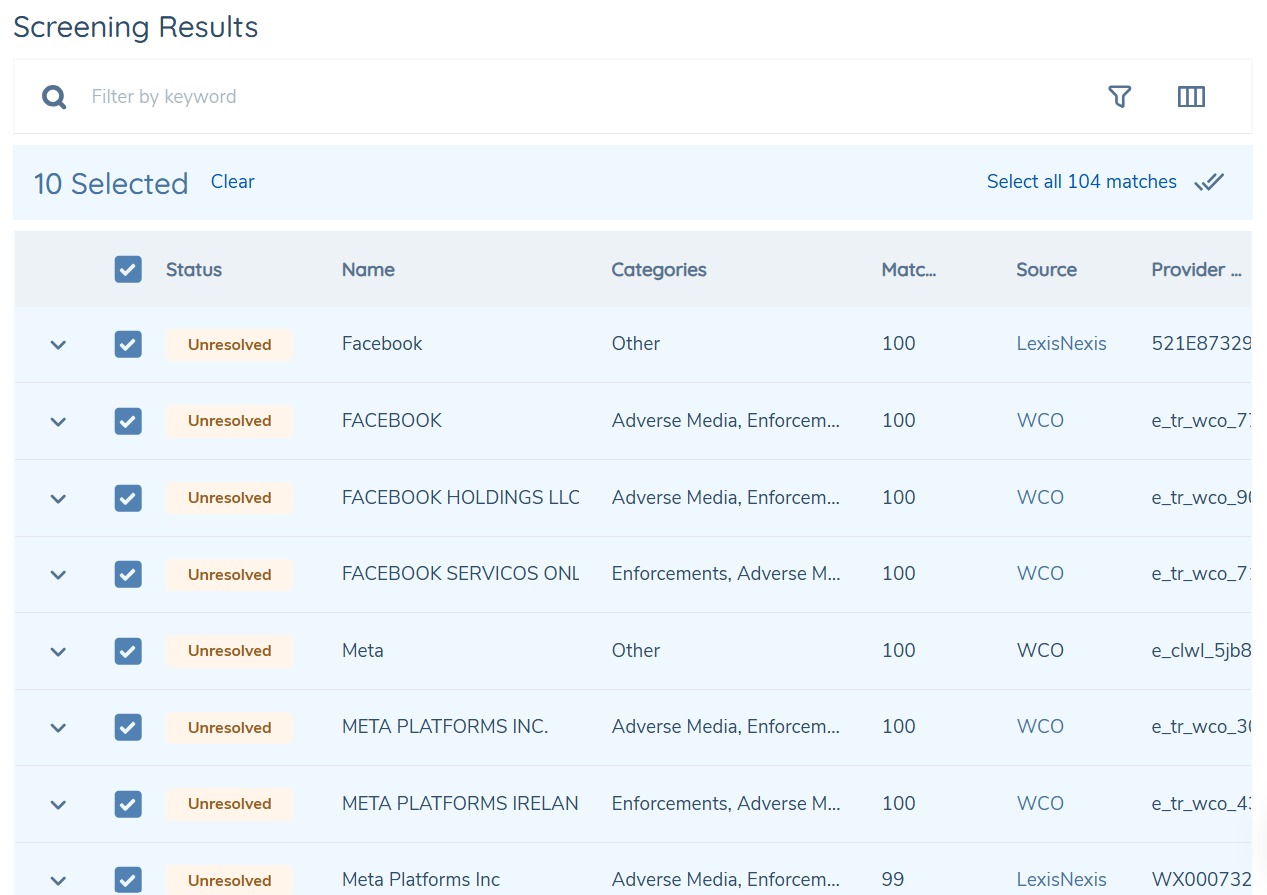Image resolution: width=1267 pixels, height=895 pixels.
Task: Uncheck the header select-all checkbox
Action: [x=128, y=269]
